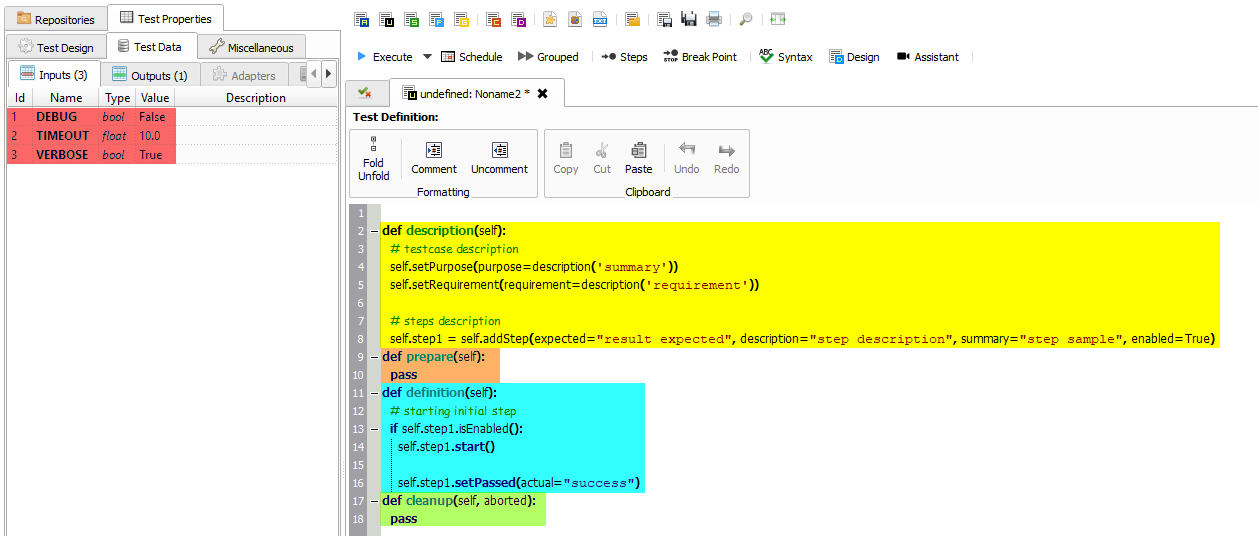Image resolution: width=1258 pixels, height=536 pixels.
Task: Click the Uncomment formatting tool
Action: pos(499,160)
